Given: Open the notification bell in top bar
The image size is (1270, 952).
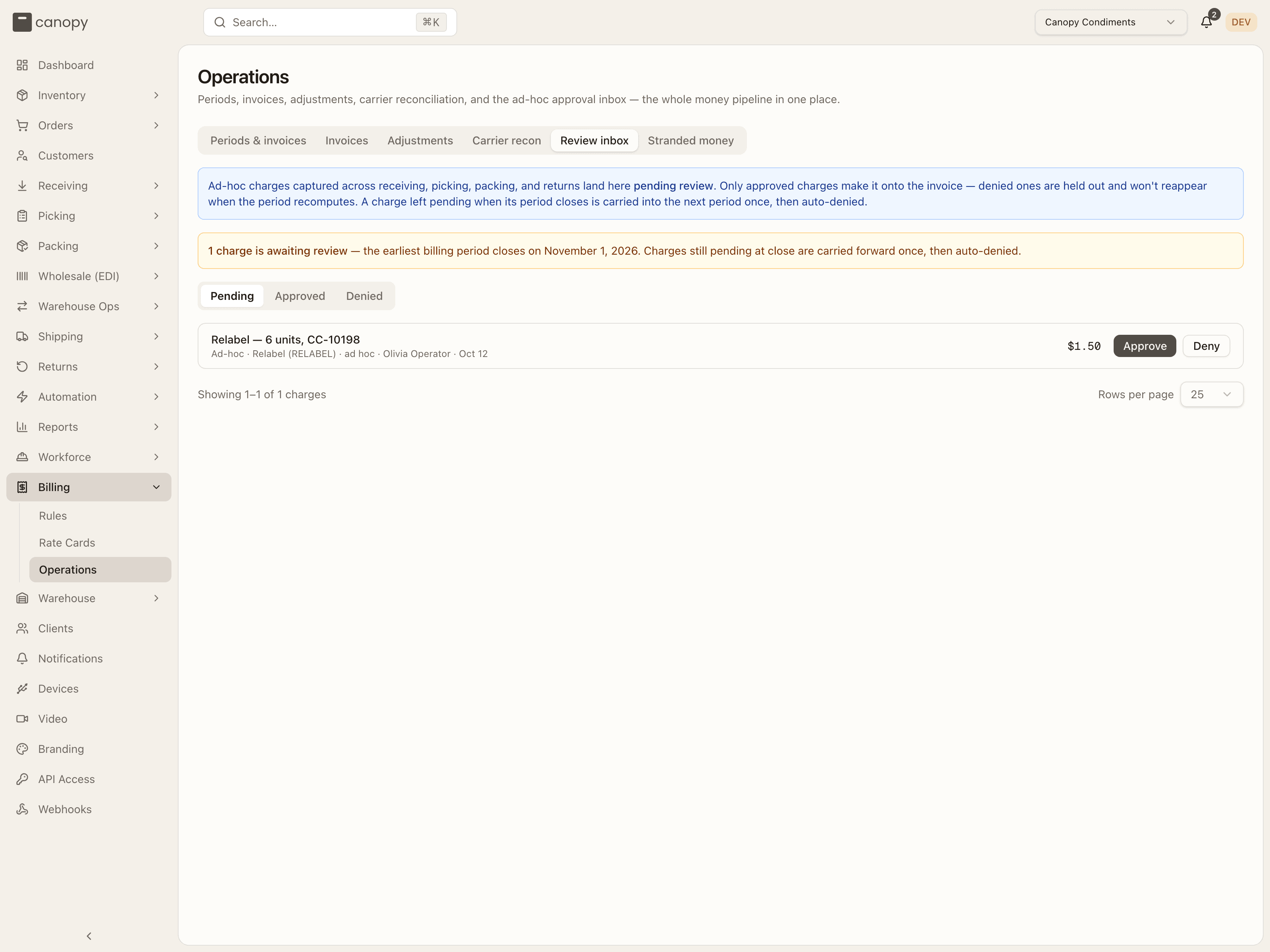Looking at the screenshot, I should tap(1206, 22).
